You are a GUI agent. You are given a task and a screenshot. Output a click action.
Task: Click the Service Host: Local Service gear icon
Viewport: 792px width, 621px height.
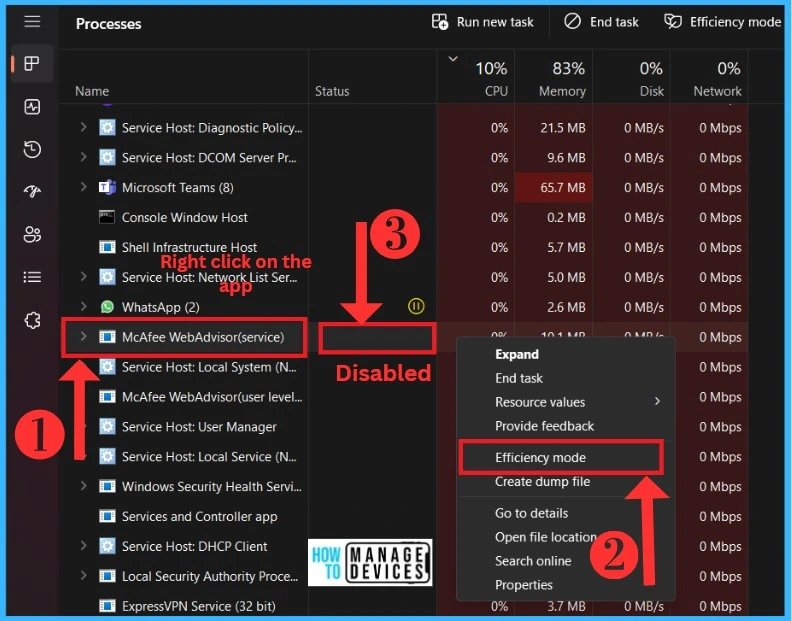coord(107,456)
